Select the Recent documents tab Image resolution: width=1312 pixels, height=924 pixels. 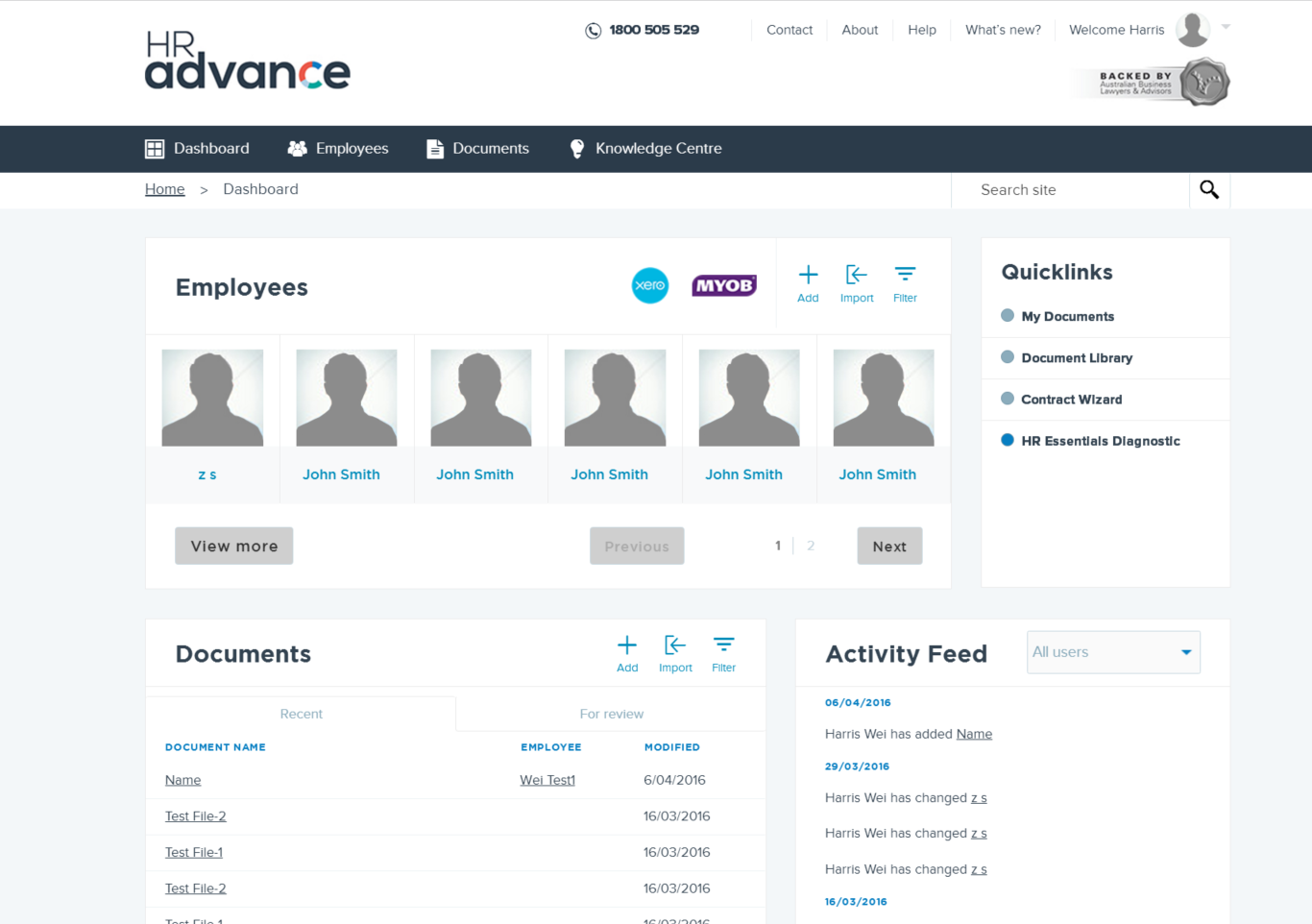pos(301,714)
